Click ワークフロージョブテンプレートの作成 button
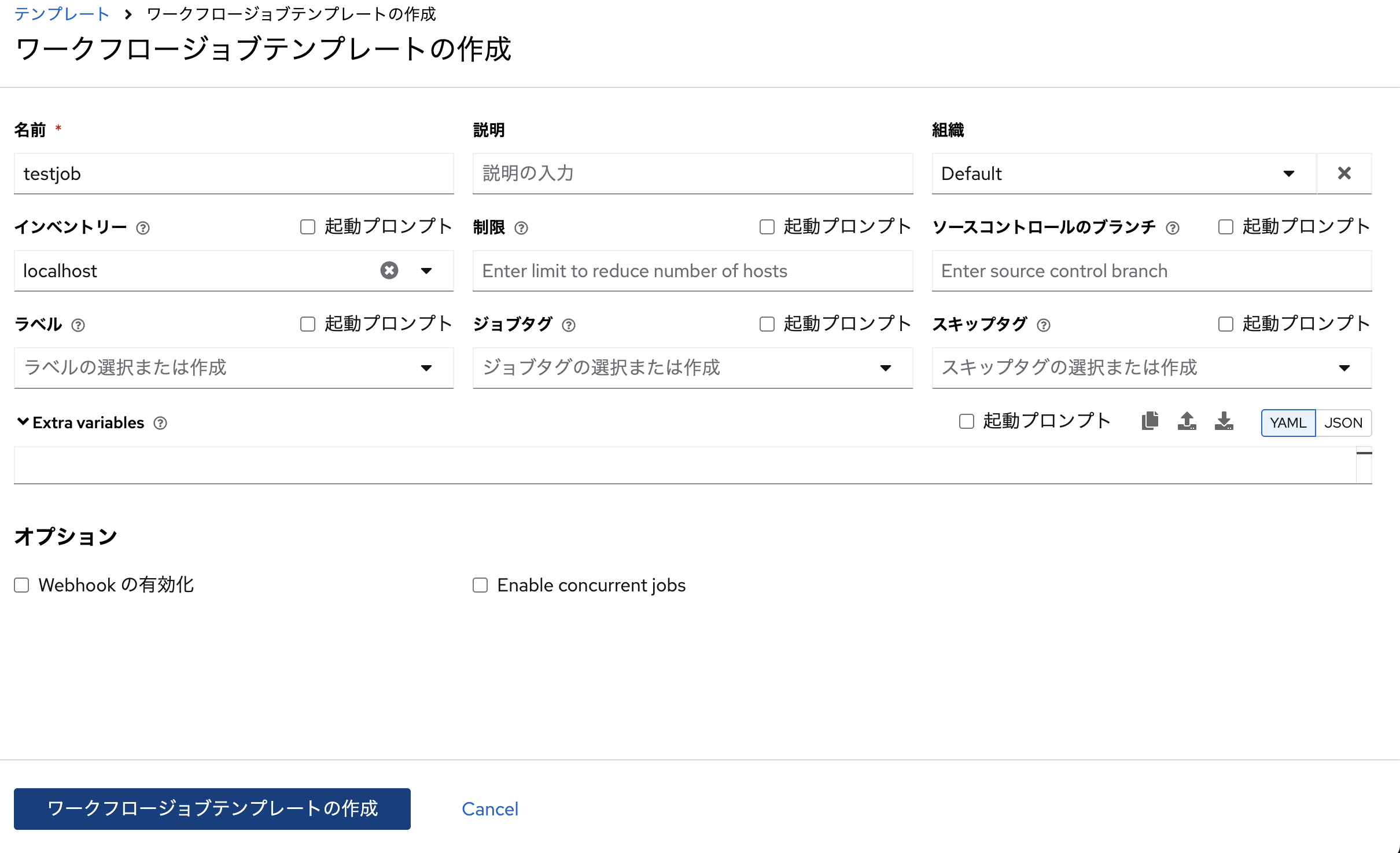Image resolution: width=1400 pixels, height=853 pixels. tap(212, 809)
